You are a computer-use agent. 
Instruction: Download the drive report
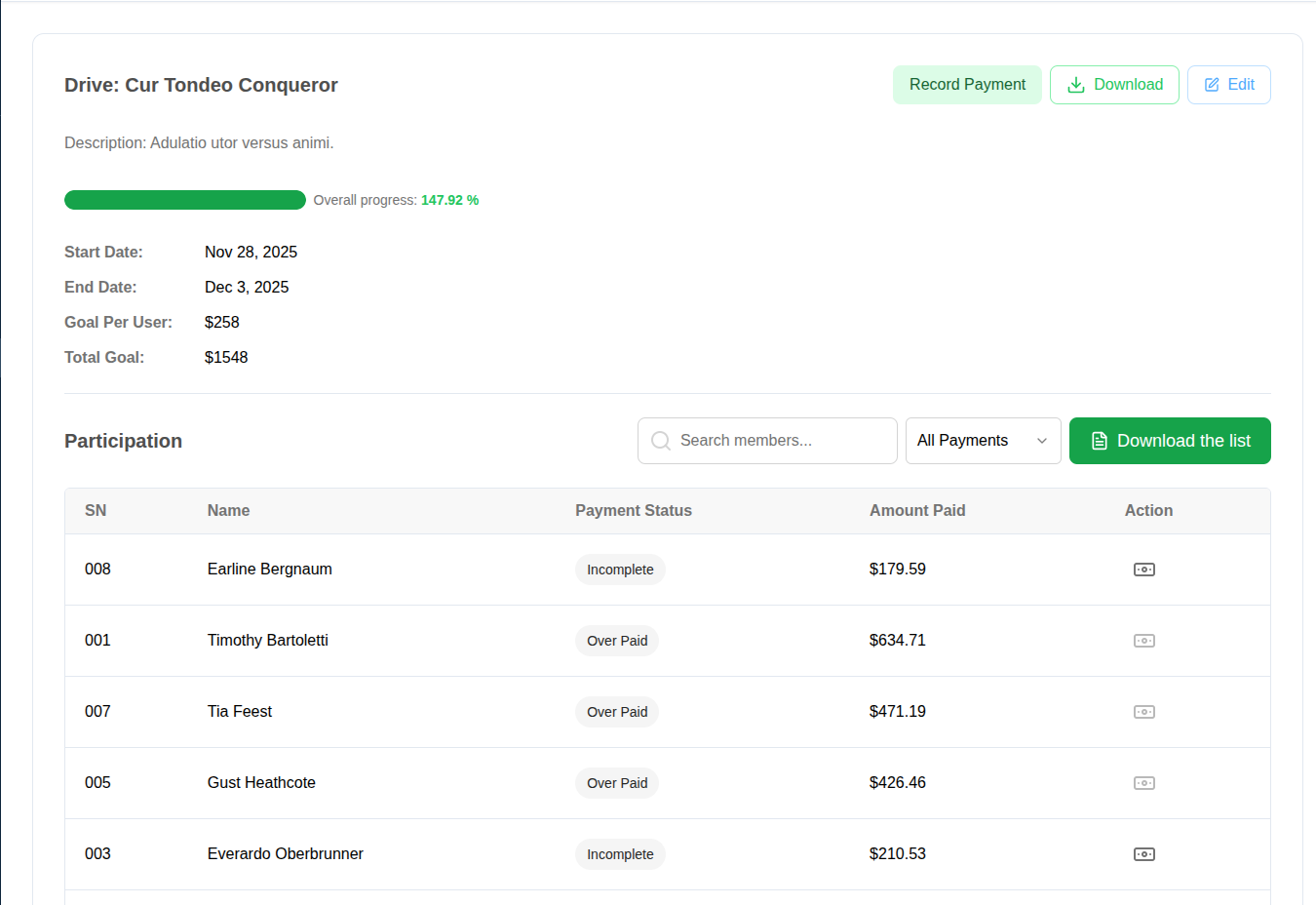point(1114,85)
